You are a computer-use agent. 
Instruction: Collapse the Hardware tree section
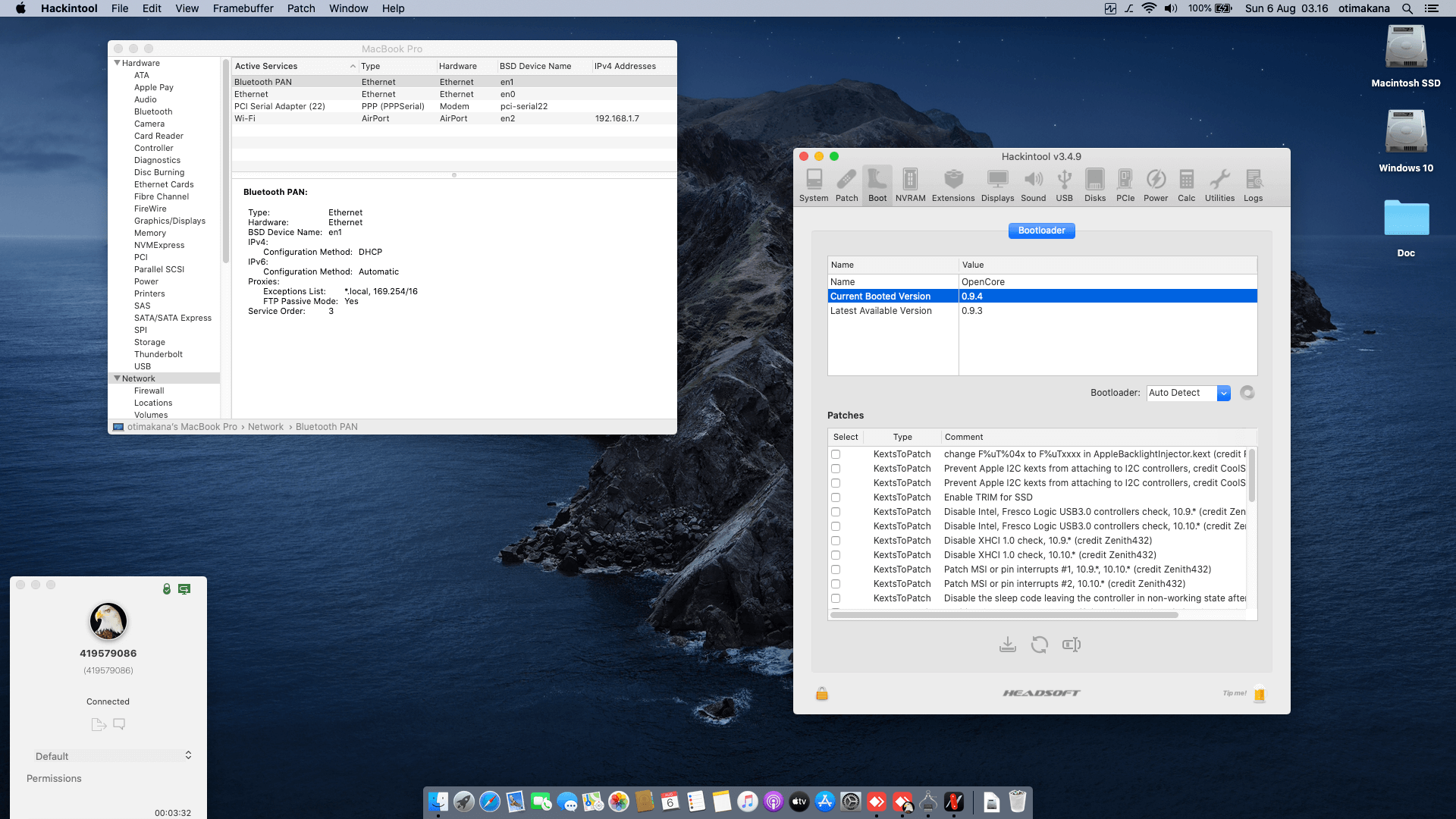pos(117,63)
